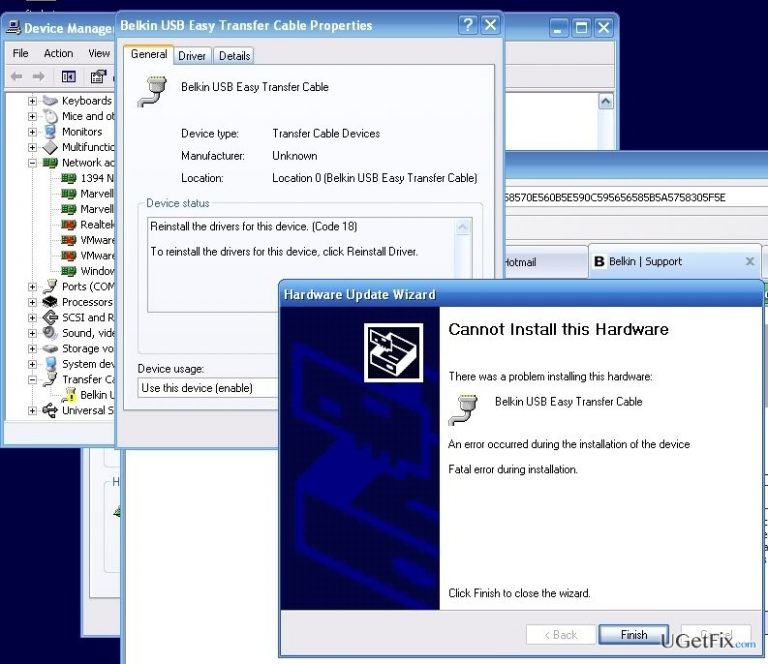Select the Processors category icon
Viewport: 768px width, 664px height.
[50, 302]
